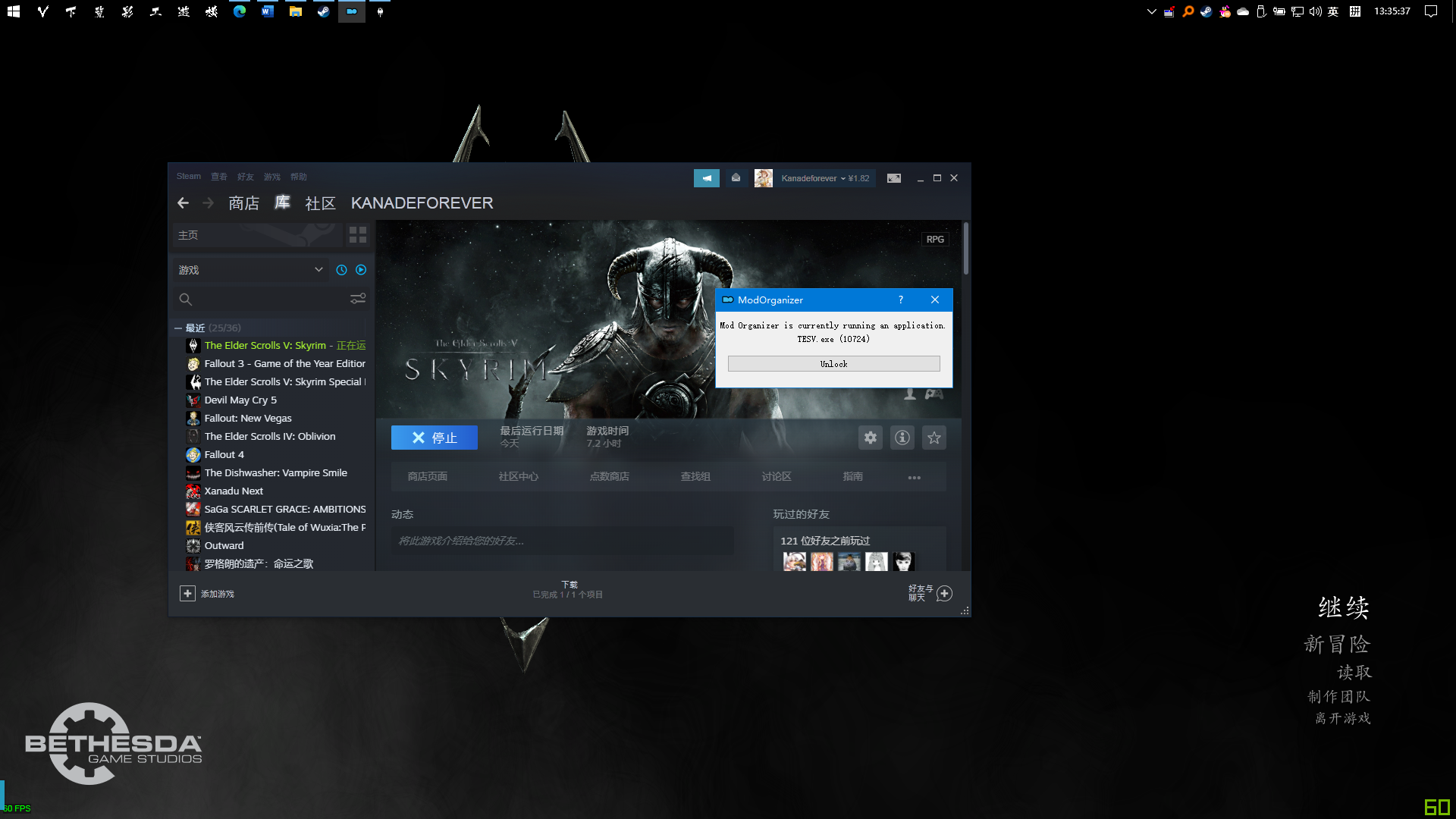1456x819 pixels.
Task: Click the add game plus icon
Action: click(x=187, y=594)
